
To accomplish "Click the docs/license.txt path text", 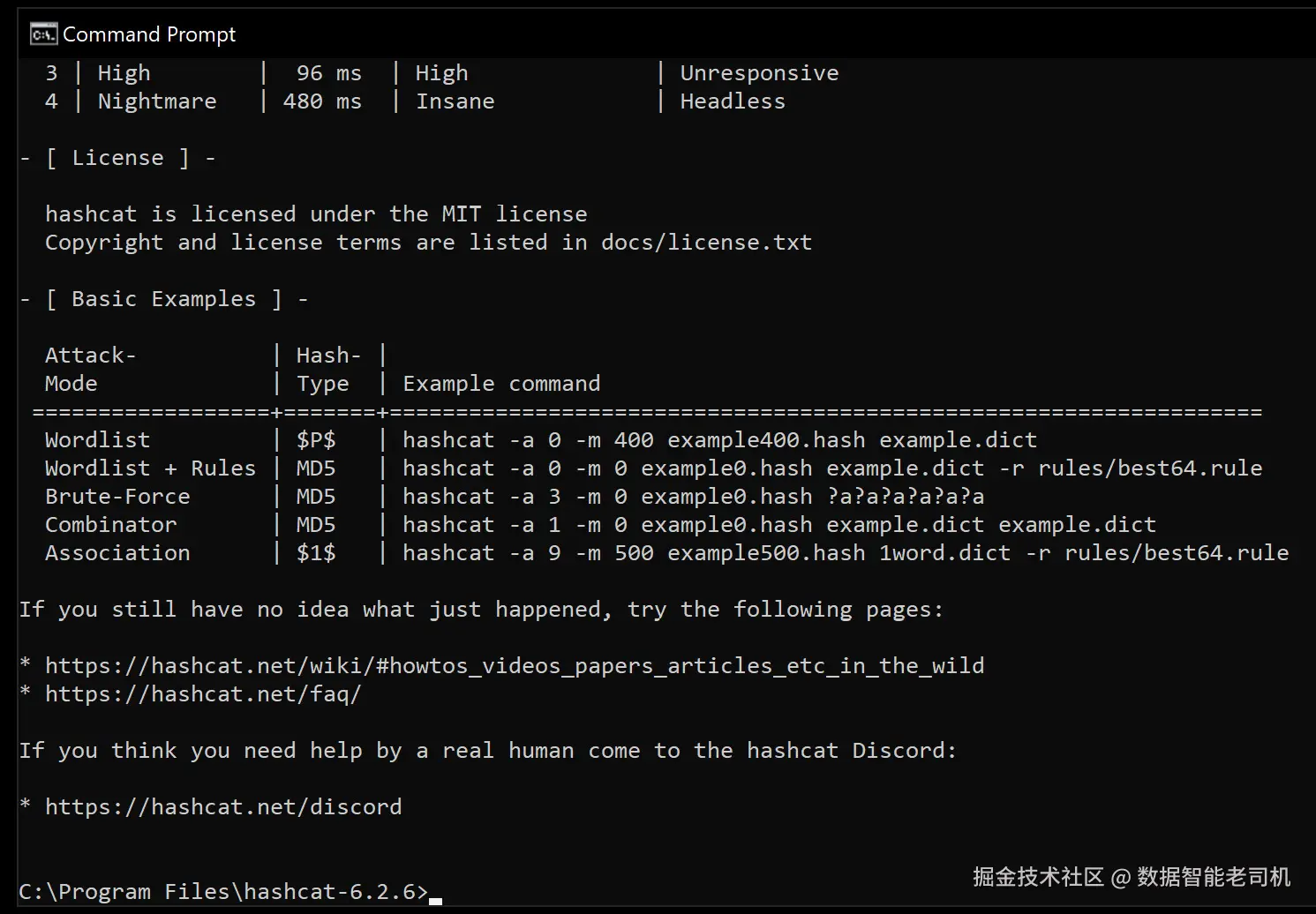I will point(706,243).
